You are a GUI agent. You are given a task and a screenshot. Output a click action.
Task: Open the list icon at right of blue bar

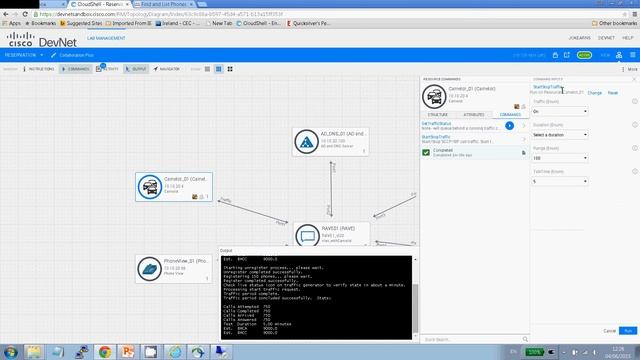633,55
